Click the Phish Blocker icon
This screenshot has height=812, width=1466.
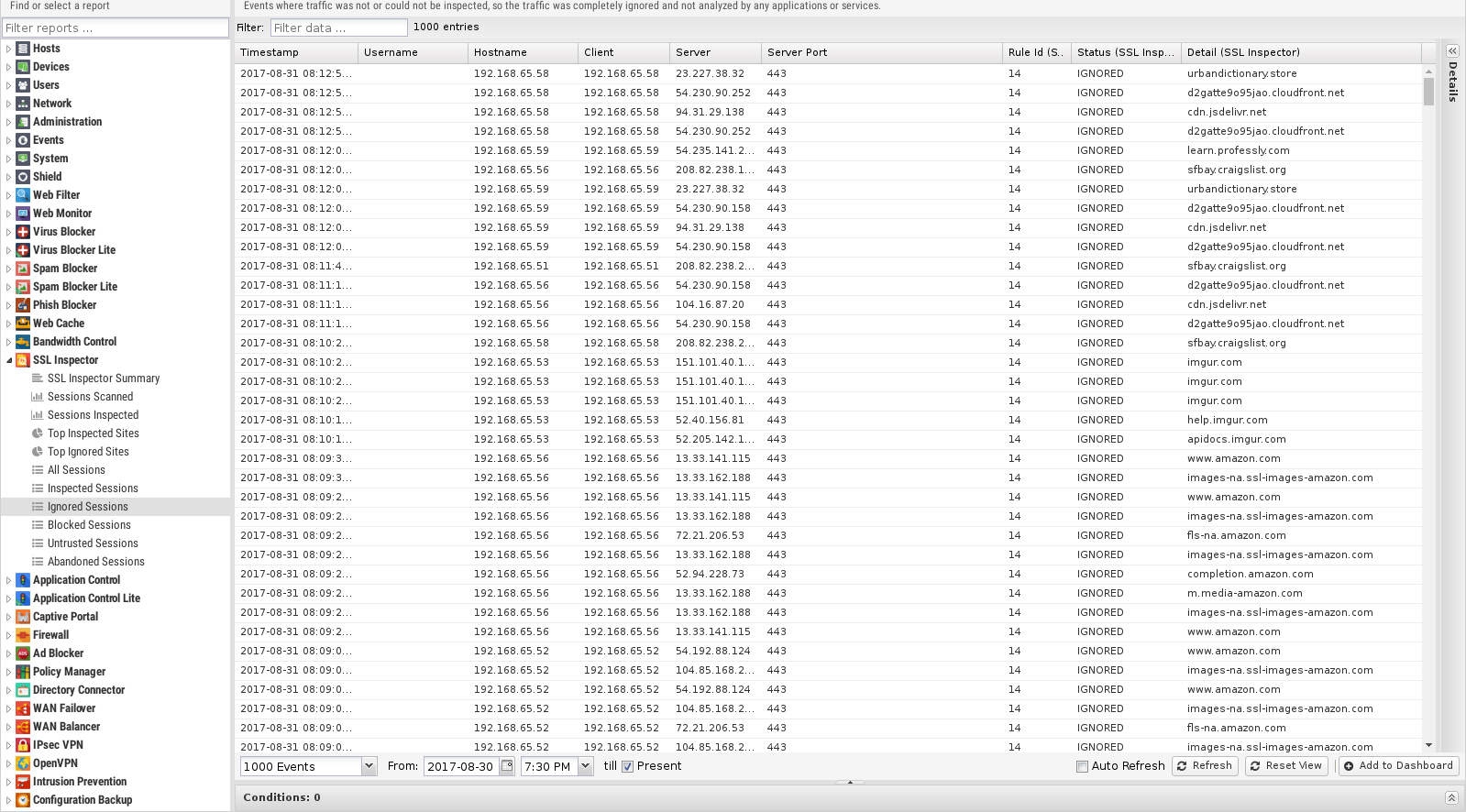pos(23,305)
